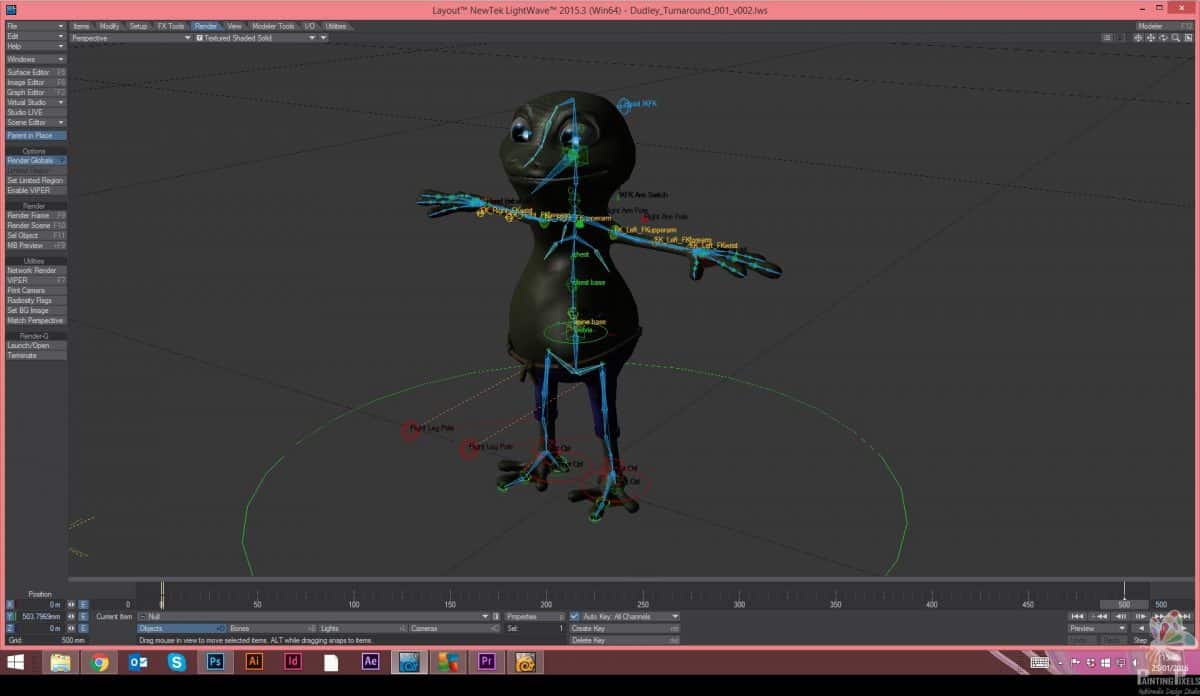The width and height of the screenshot is (1200, 696).
Task: Click the Skype taskbar icon
Action: pos(176,662)
